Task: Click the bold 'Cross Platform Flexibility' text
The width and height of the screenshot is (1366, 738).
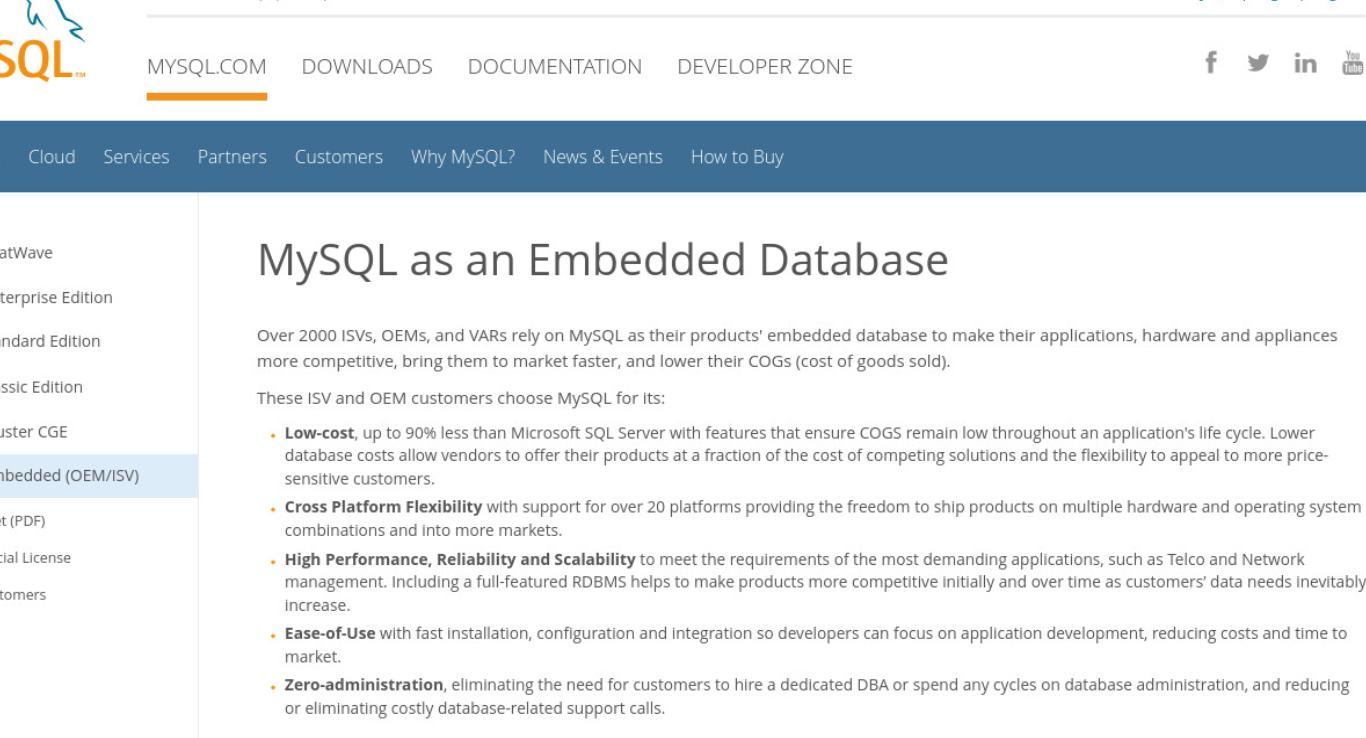Action: click(384, 506)
